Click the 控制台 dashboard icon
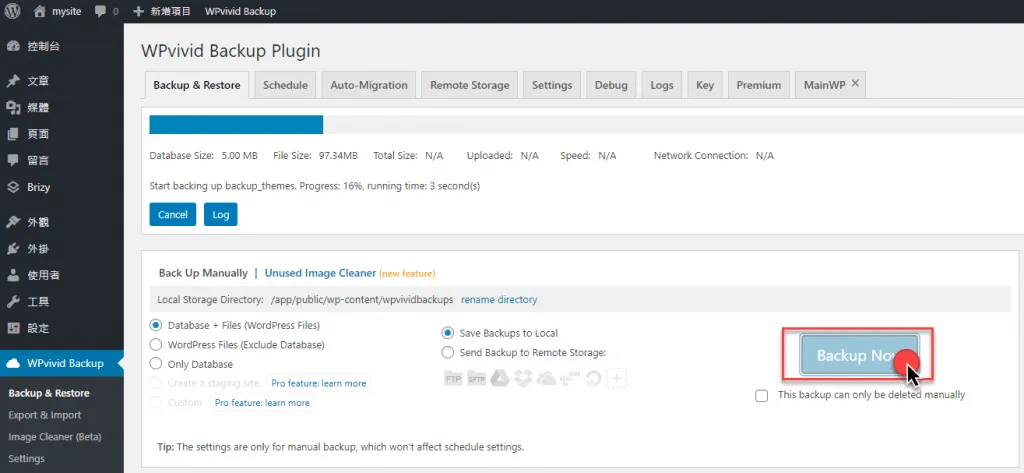The image size is (1024, 473). (13, 46)
